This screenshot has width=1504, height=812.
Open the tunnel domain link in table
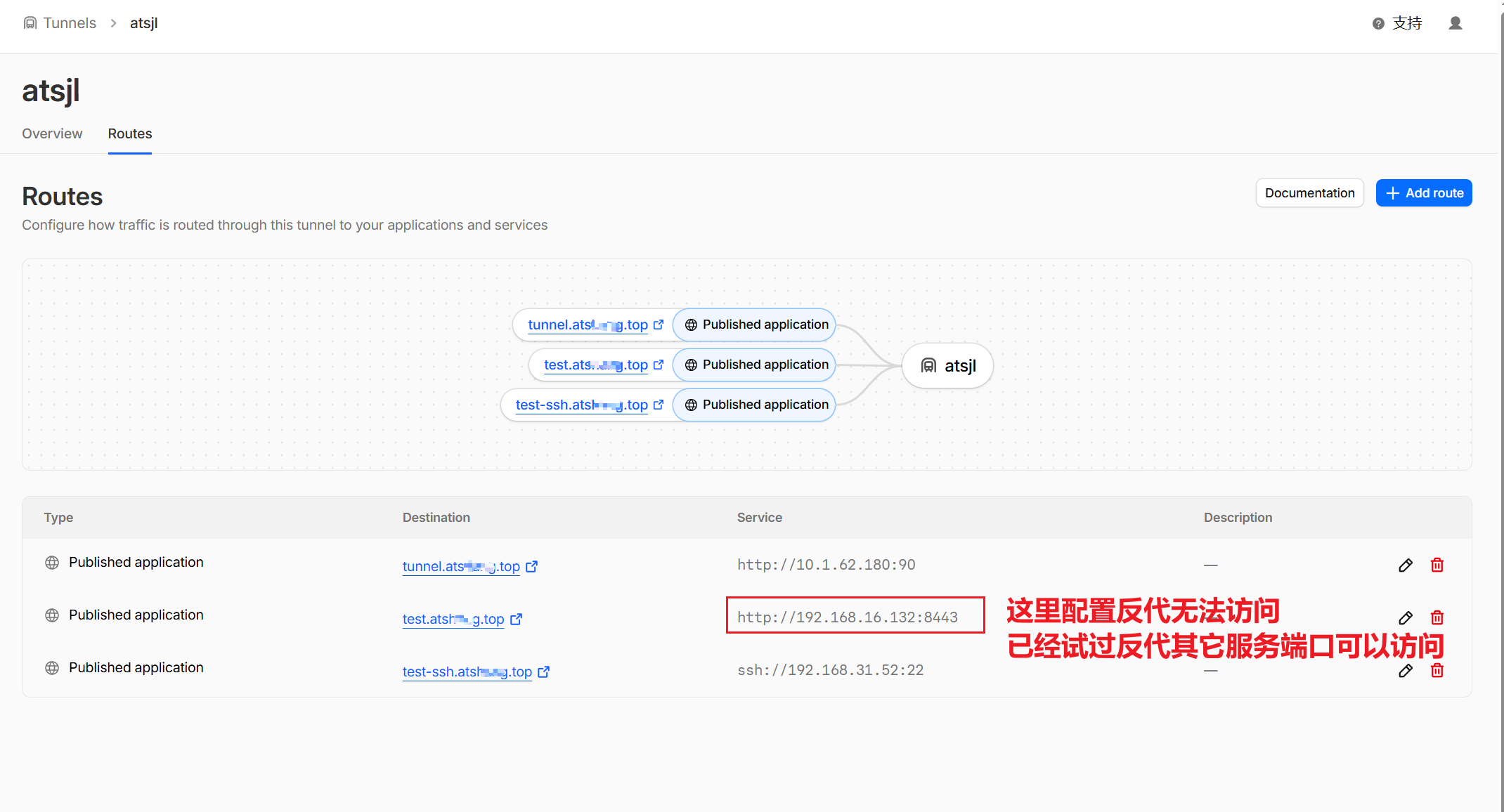click(461, 566)
